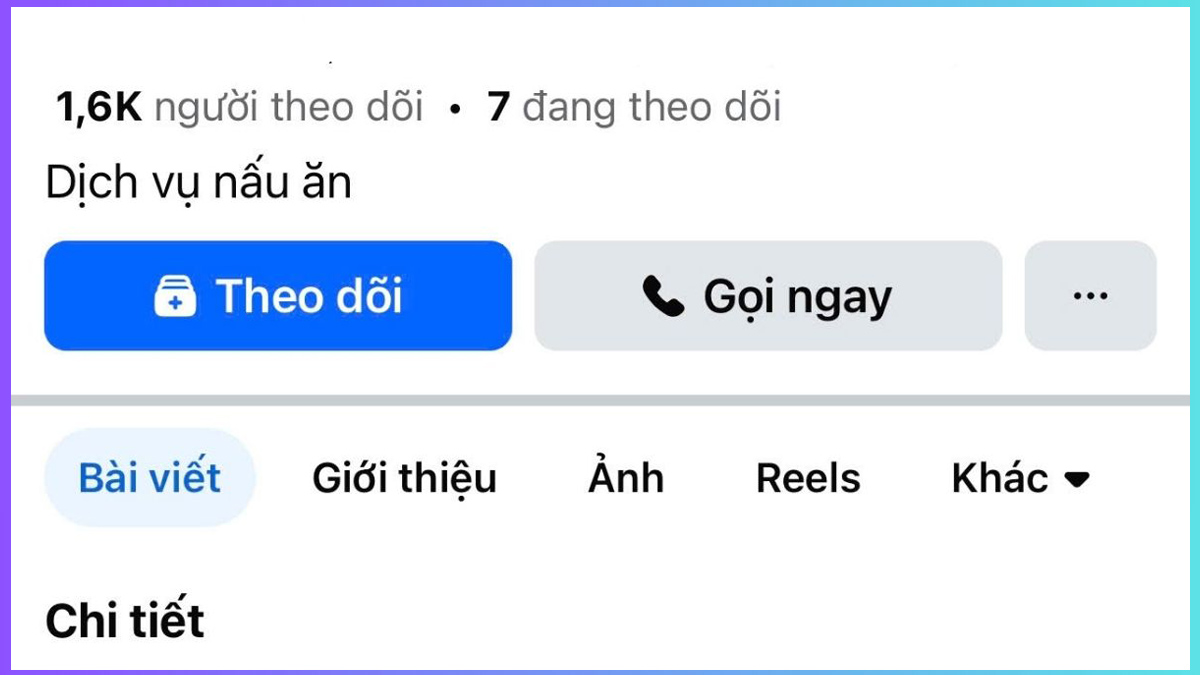1200x675 pixels.
Task: Click the Gọi ngay text label
Action: point(797,298)
